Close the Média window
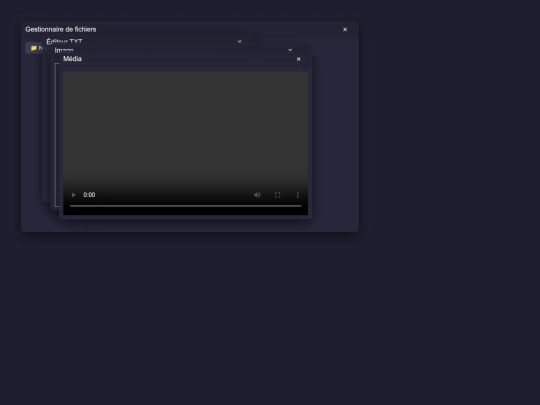This screenshot has height=405, width=540. tap(299, 59)
